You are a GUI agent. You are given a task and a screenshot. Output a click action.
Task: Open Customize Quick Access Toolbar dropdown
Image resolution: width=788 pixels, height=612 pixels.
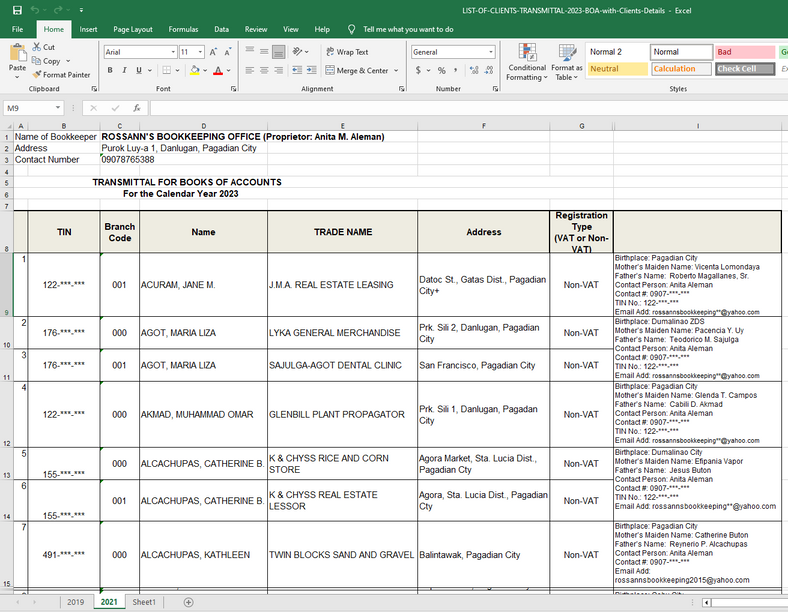tap(81, 10)
